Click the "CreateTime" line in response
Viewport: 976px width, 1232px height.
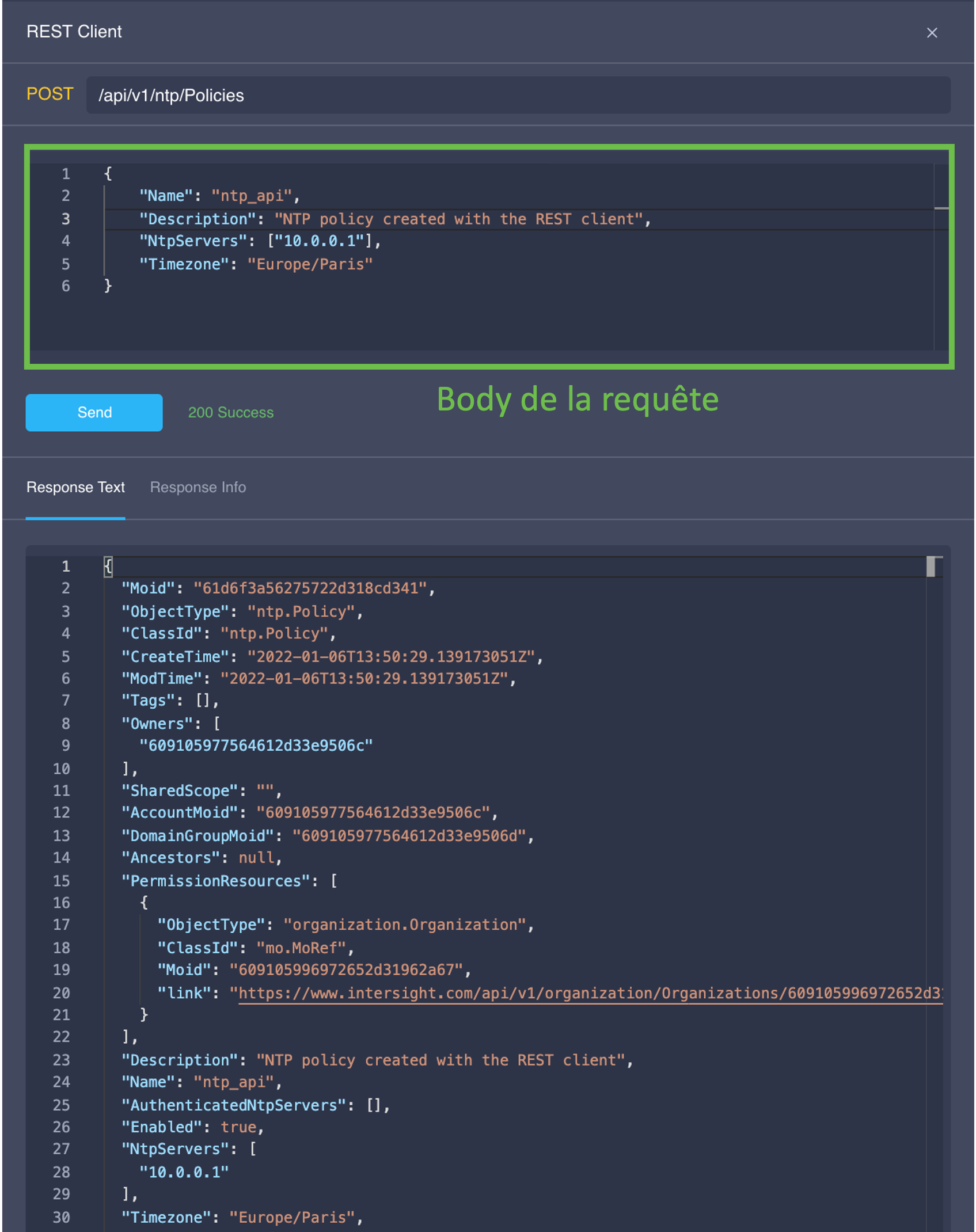tap(331, 656)
